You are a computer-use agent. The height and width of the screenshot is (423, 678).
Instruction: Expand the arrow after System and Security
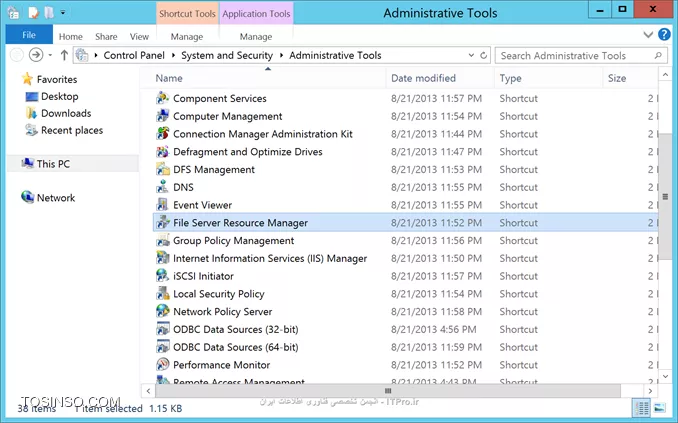[x=281, y=55]
